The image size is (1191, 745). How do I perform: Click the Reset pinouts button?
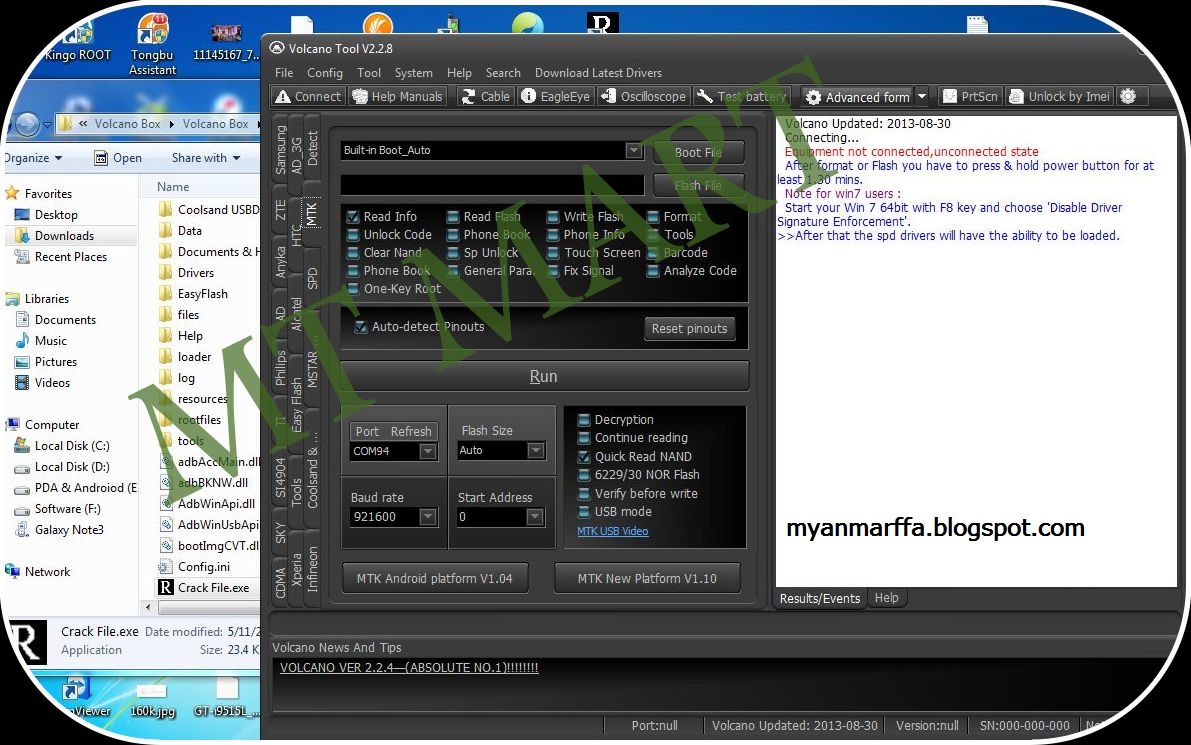pyautogui.click(x=689, y=328)
